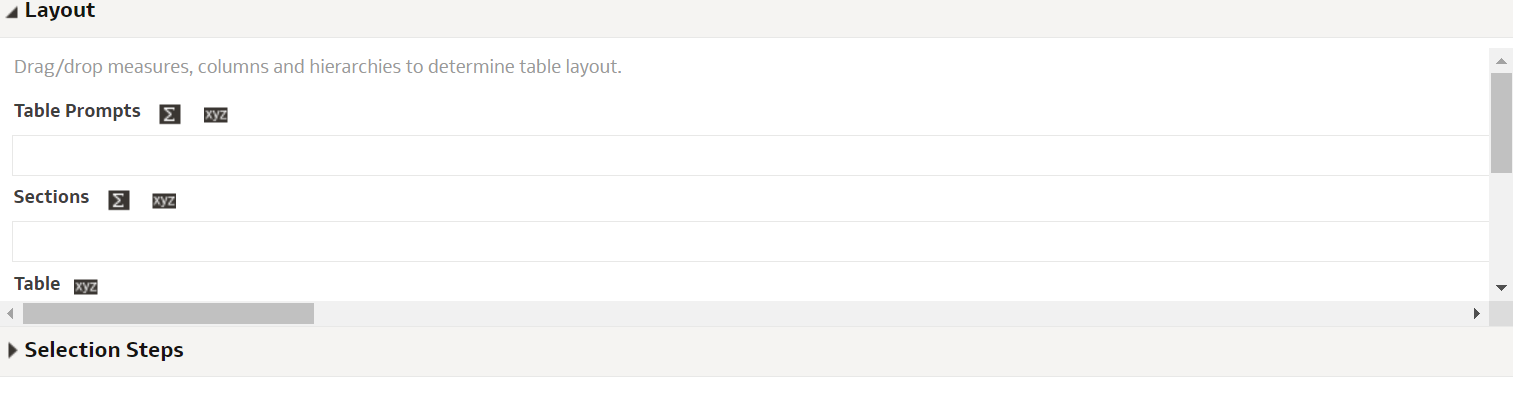The height and width of the screenshot is (403, 1539).
Task: Select the Layout pane header title
Action: (x=60, y=11)
